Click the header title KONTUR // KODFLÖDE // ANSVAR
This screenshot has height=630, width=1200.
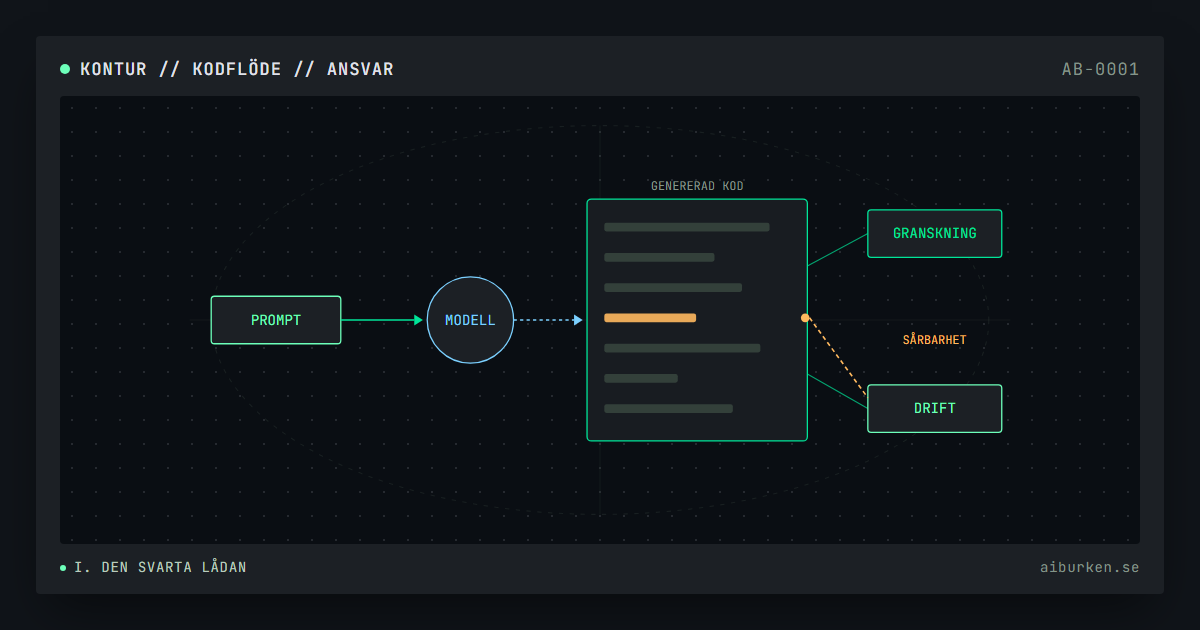[x=237, y=69]
